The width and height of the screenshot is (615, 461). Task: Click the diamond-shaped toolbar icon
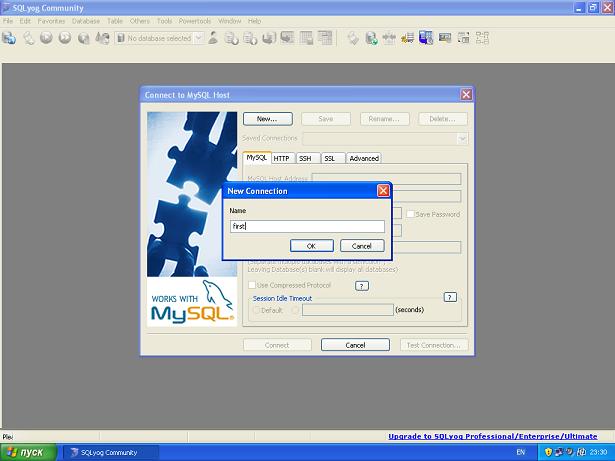tap(353, 38)
